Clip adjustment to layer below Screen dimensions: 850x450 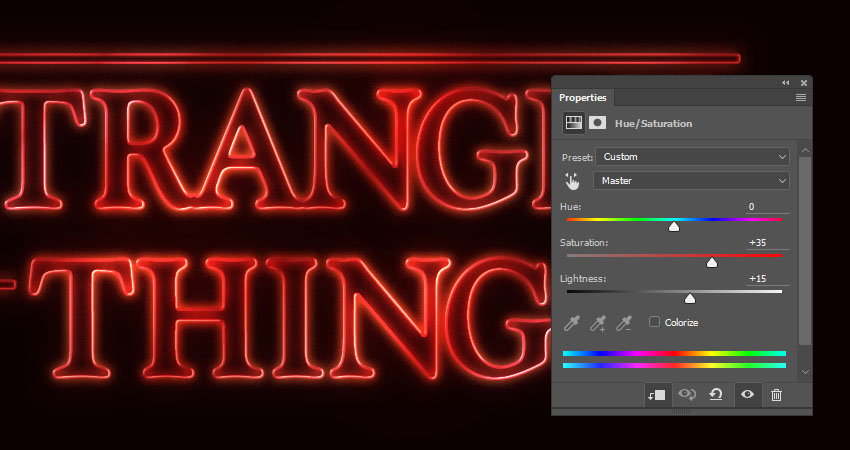coord(657,395)
